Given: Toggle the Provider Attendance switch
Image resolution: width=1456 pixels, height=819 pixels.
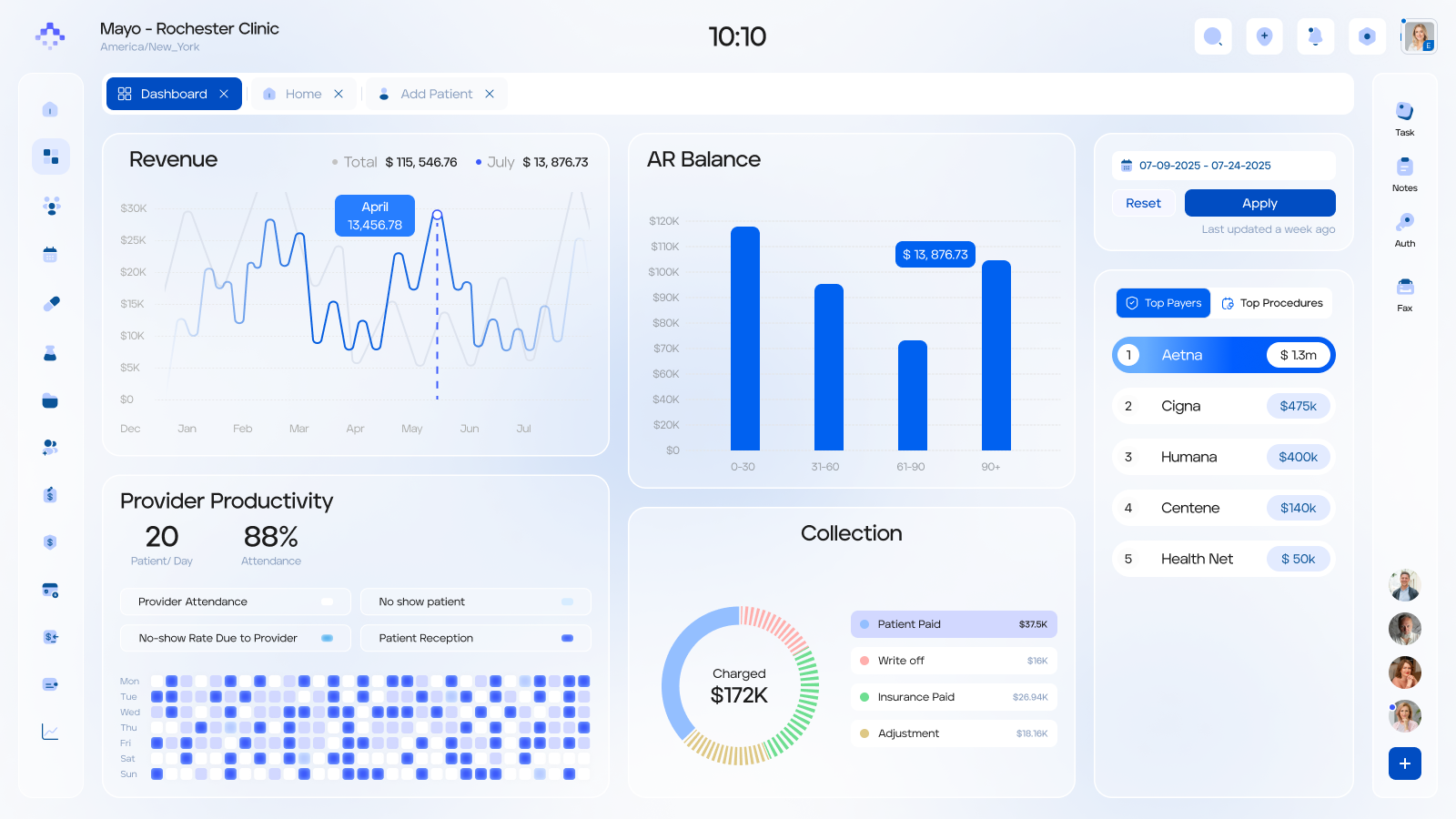Looking at the screenshot, I should [x=328, y=602].
